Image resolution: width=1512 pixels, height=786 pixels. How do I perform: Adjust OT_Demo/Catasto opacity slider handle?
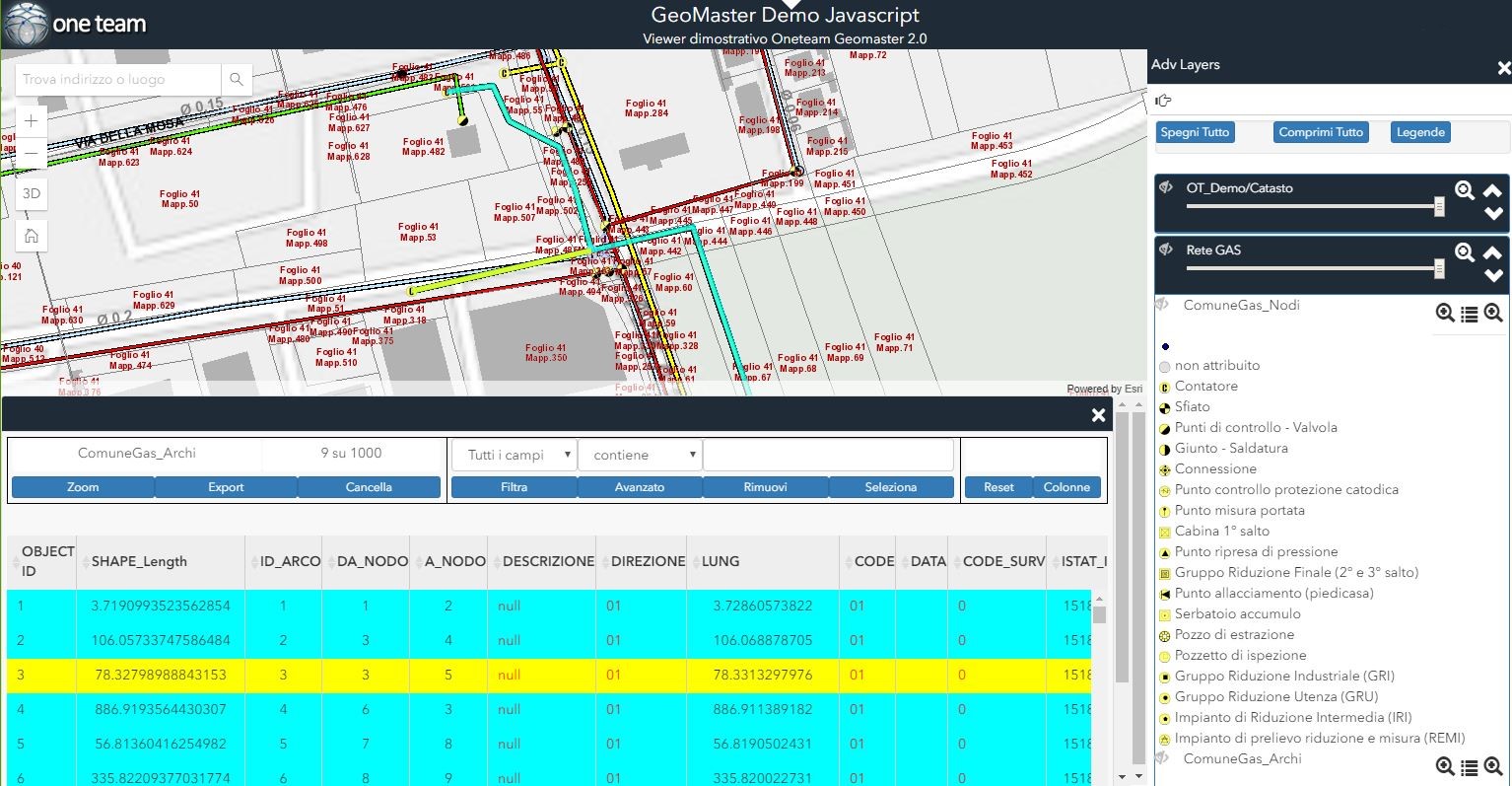point(1439,207)
